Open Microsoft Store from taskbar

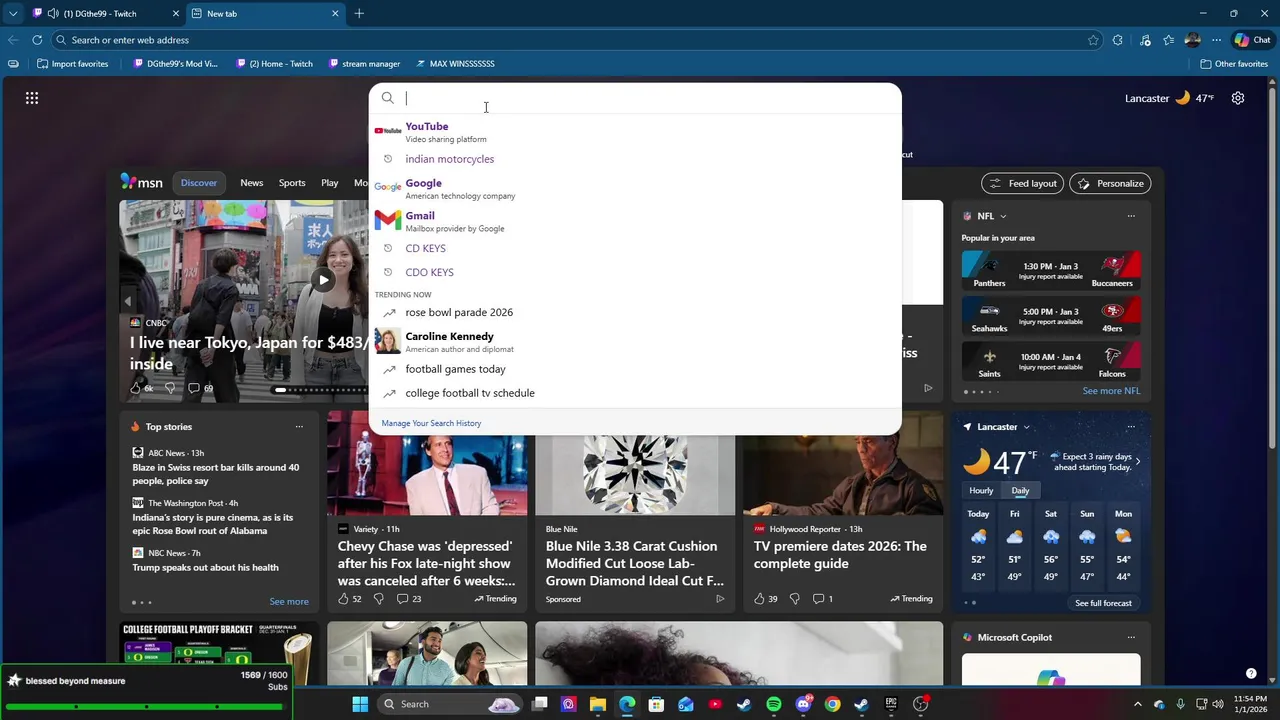(656, 704)
